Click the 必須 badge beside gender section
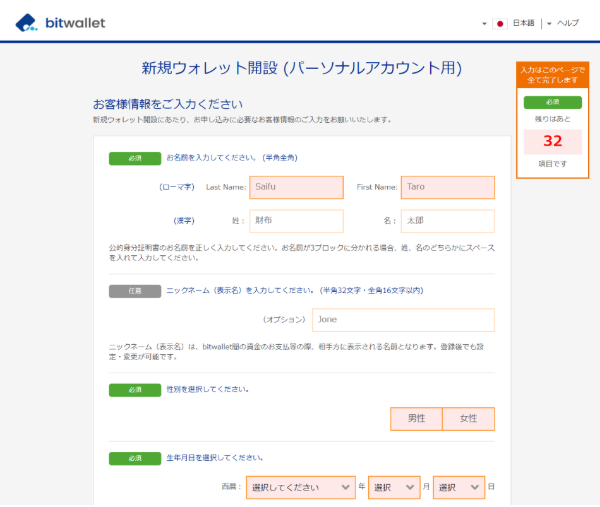The width and height of the screenshot is (600, 507). tap(134, 389)
